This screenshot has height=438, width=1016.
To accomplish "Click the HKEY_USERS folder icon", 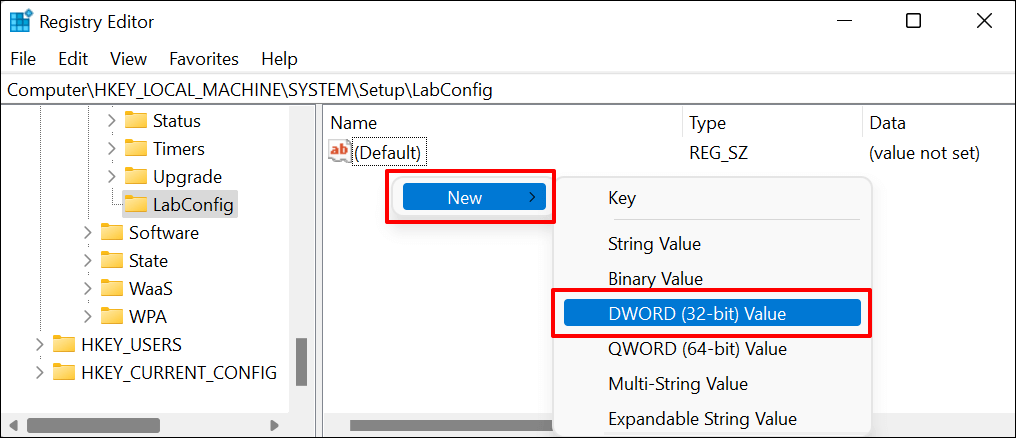I will point(64,345).
